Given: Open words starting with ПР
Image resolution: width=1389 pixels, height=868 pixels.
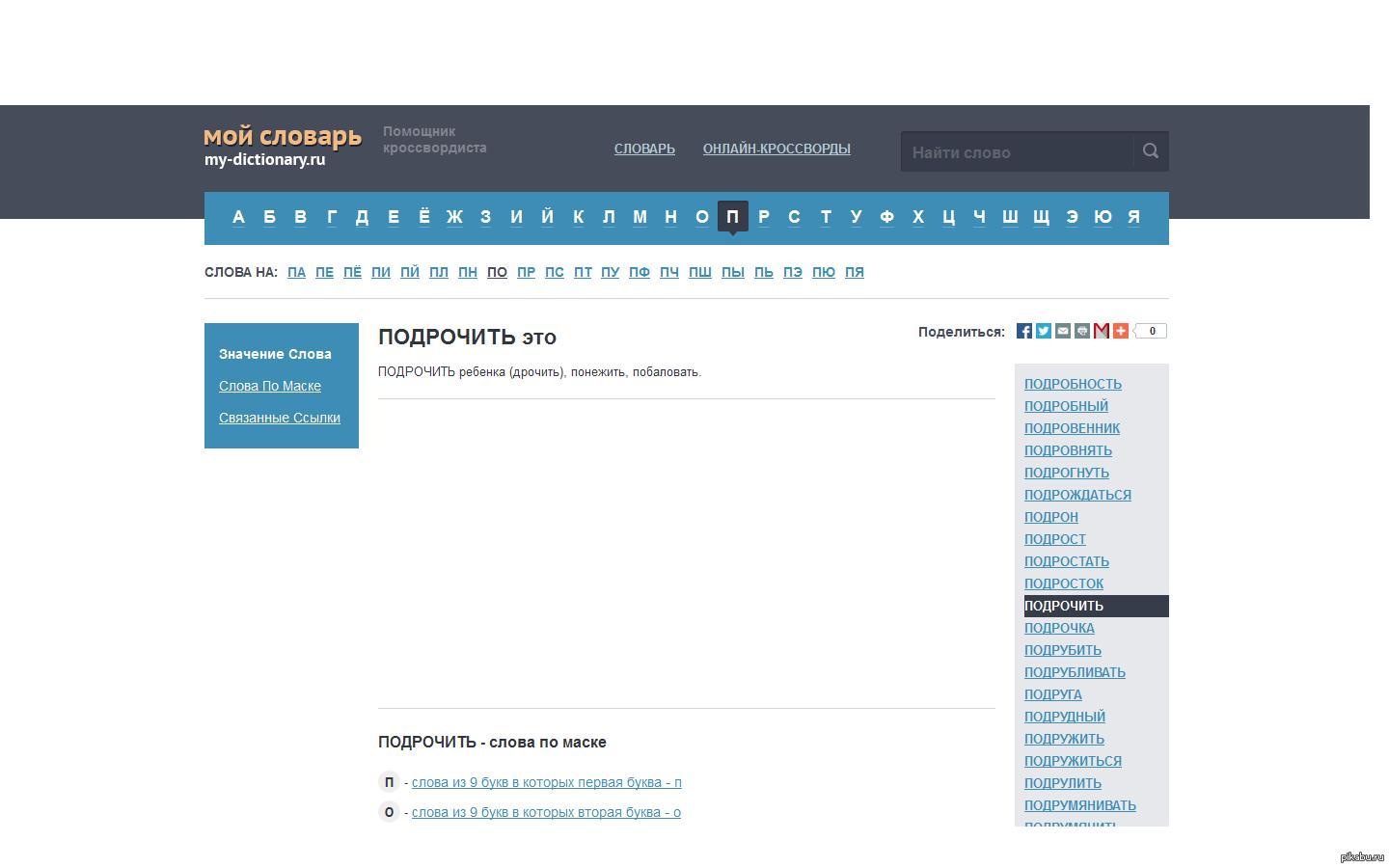Looking at the screenshot, I should pos(526,272).
